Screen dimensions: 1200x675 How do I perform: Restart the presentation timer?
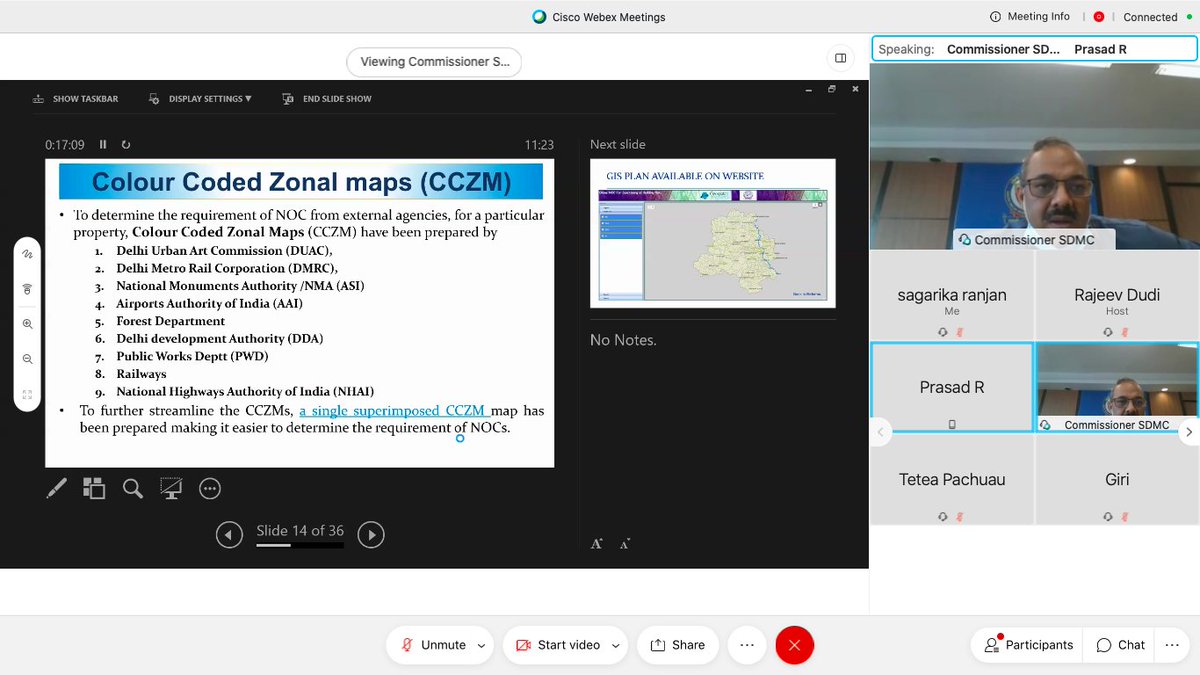pyautogui.click(x=126, y=145)
